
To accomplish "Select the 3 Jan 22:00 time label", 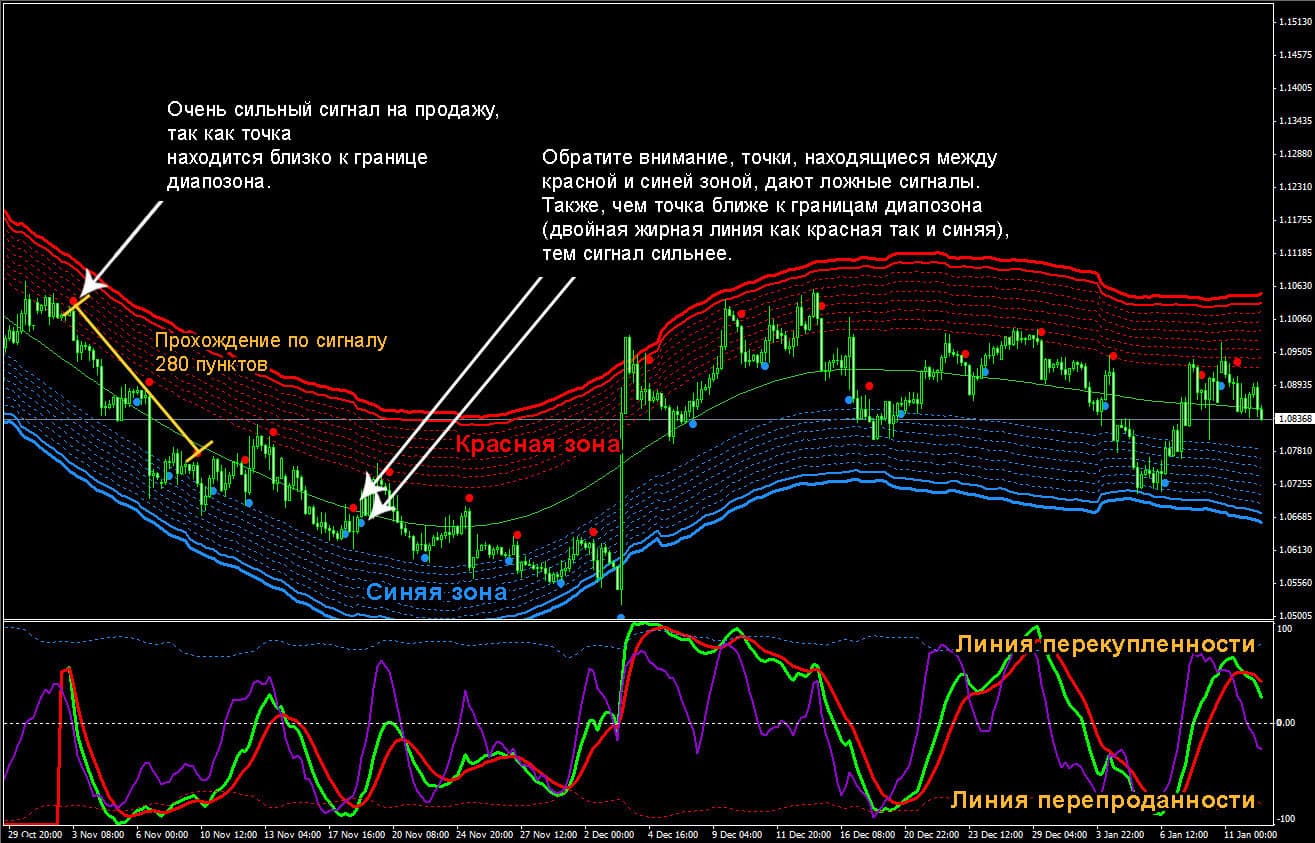I will 1122,833.
